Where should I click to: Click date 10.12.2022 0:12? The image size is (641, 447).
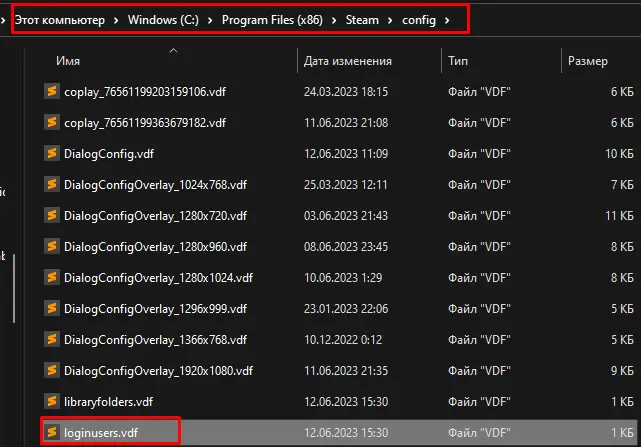point(343,340)
